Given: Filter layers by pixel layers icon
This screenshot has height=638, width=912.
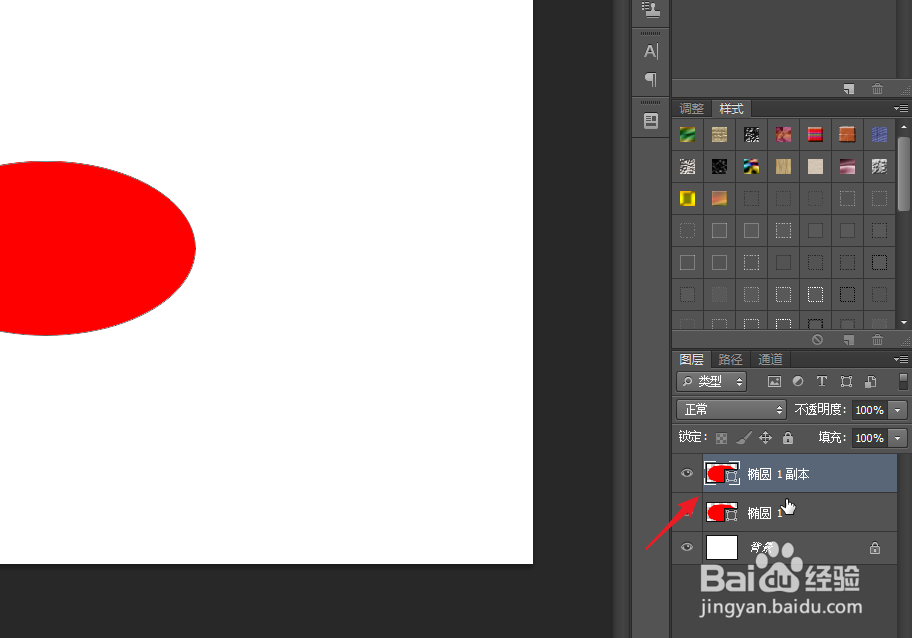Looking at the screenshot, I should [774, 382].
